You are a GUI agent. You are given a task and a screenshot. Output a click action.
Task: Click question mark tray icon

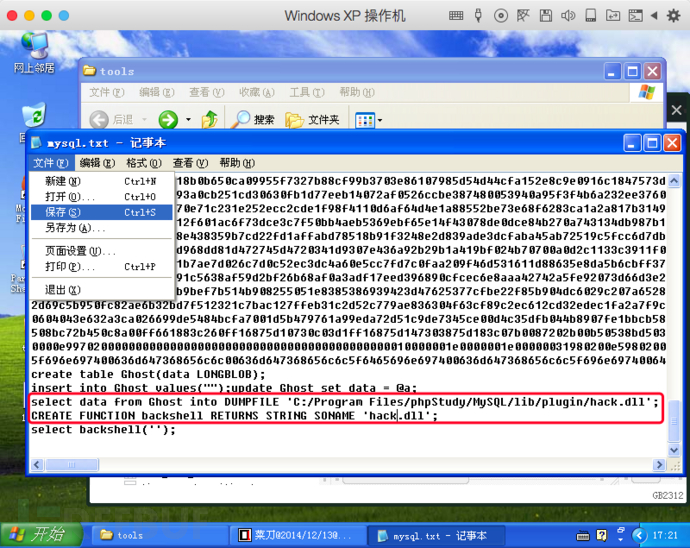click(602, 535)
